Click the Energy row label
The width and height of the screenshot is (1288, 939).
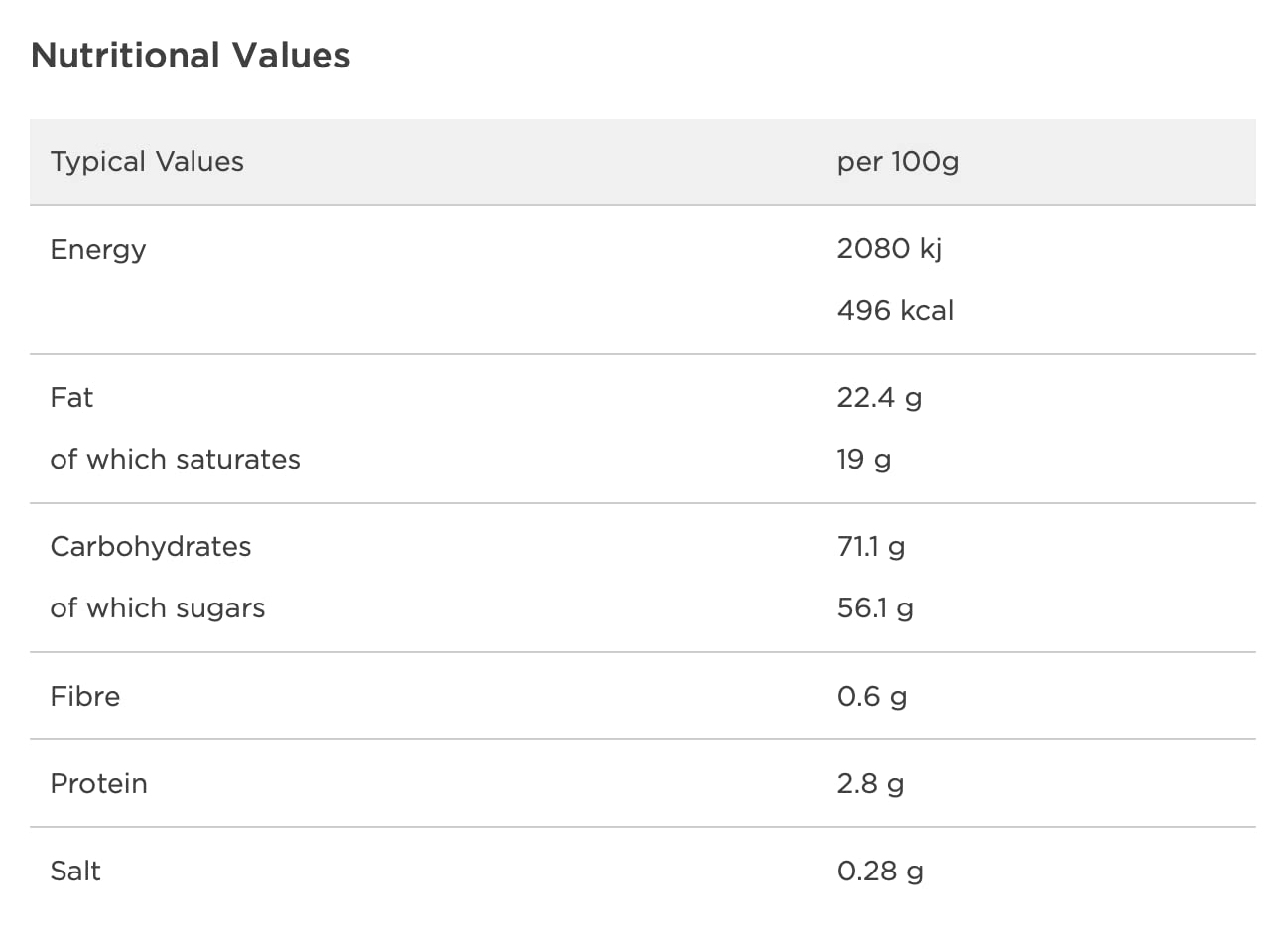tap(98, 249)
